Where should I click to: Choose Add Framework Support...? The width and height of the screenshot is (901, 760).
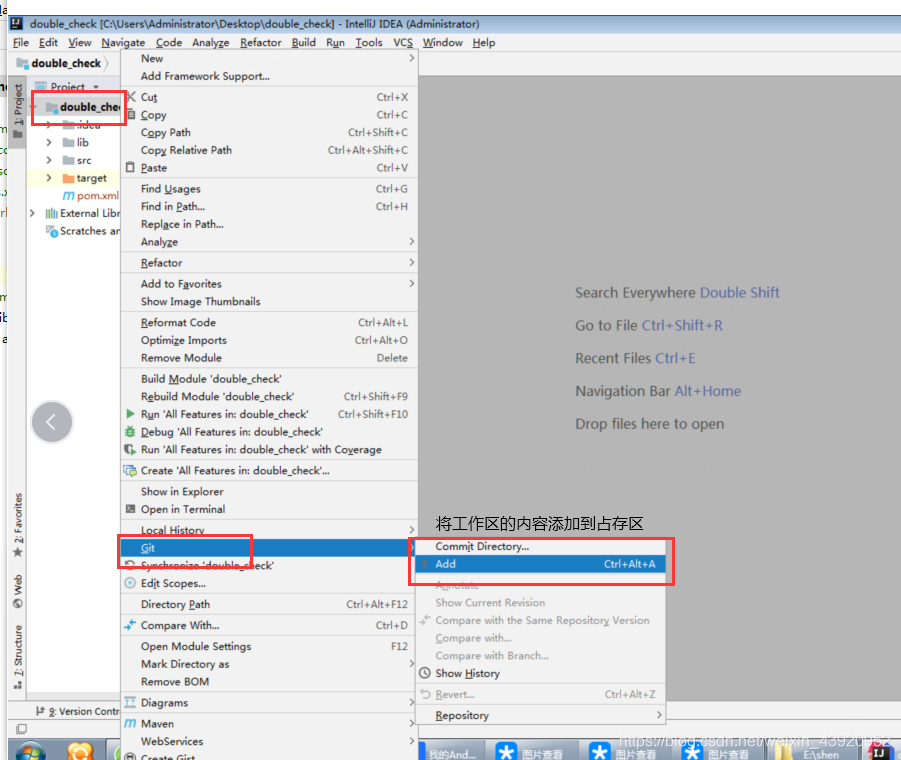click(x=269, y=76)
